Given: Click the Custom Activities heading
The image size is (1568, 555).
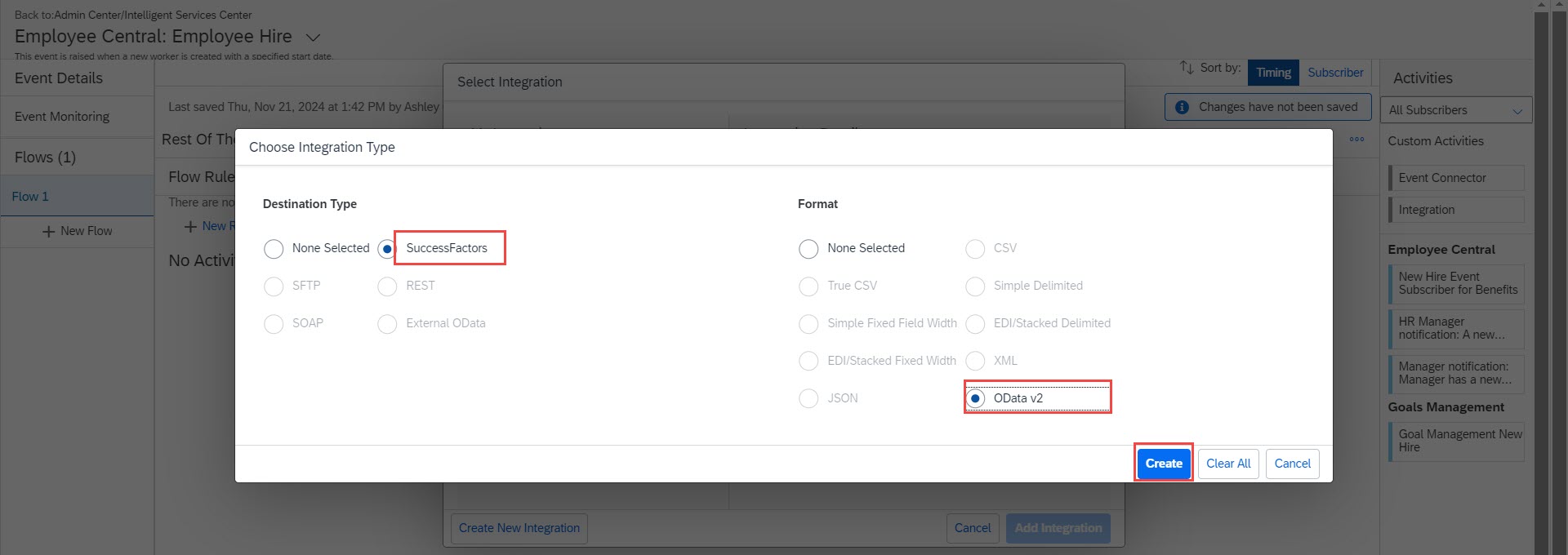Looking at the screenshot, I should pyautogui.click(x=1435, y=141).
